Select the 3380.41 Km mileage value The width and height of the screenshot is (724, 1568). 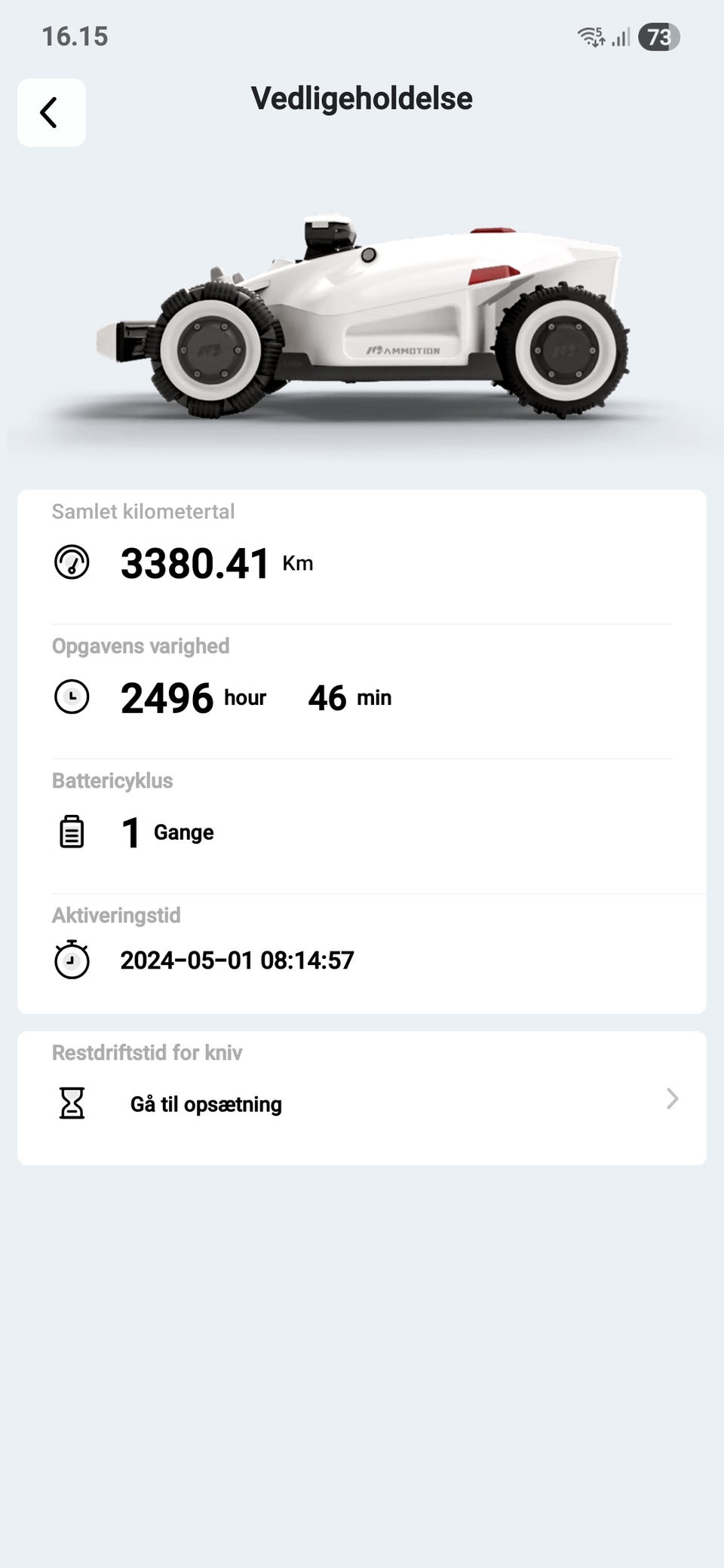pyautogui.click(x=195, y=563)
